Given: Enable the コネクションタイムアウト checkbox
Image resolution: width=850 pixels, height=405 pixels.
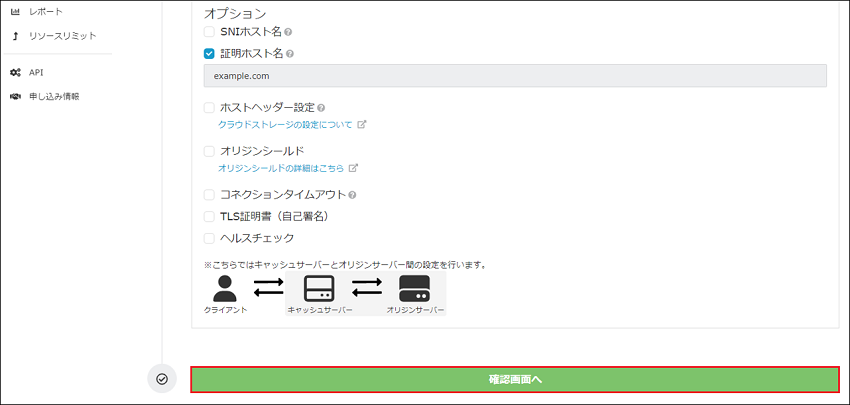Looking at the screenshot, I should (209, 195).
